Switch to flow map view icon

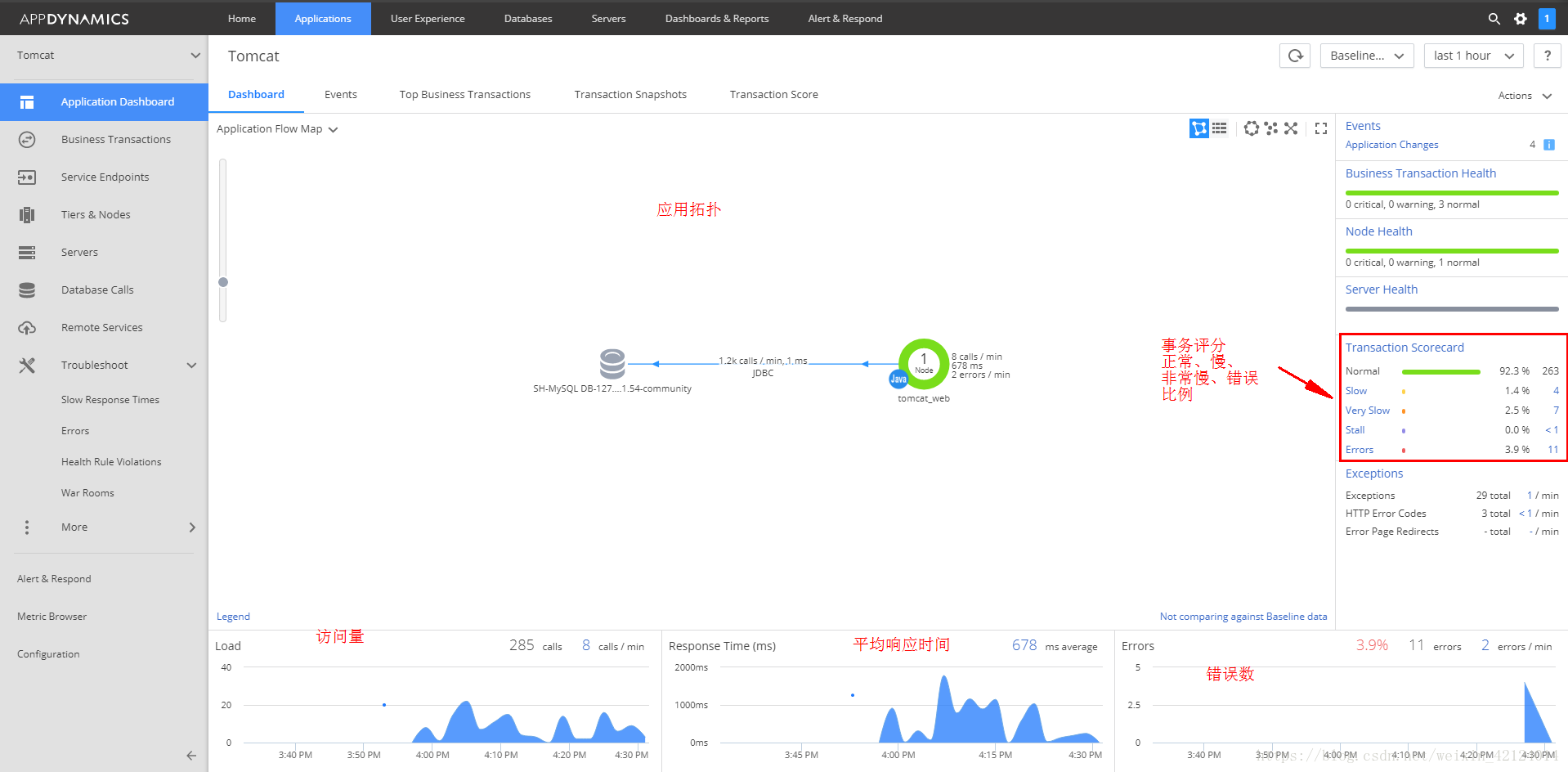coord(1198,128)
